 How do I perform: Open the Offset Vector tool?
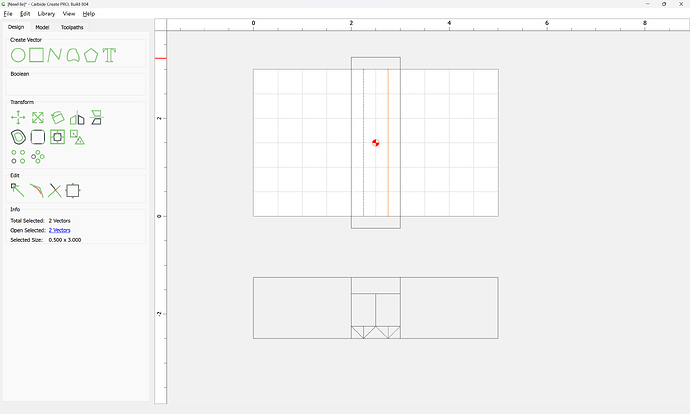(x=18, y=137)
